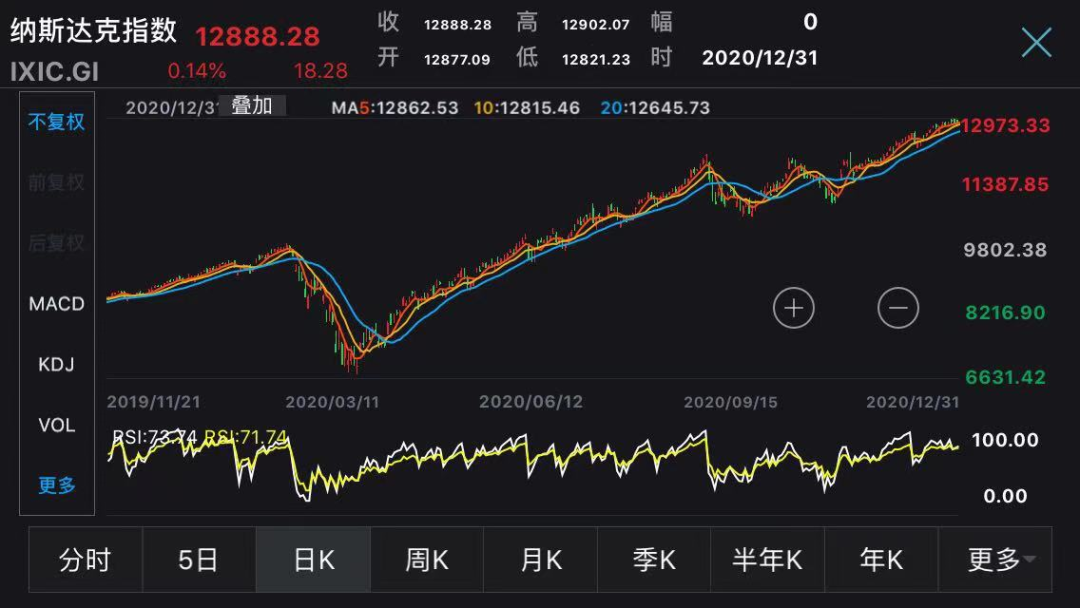Image resolution: width=1080 pixels, height=608 pixels.
Task: Tap the 2019/11/21 date axis label
Action: (x=154, y=402)
